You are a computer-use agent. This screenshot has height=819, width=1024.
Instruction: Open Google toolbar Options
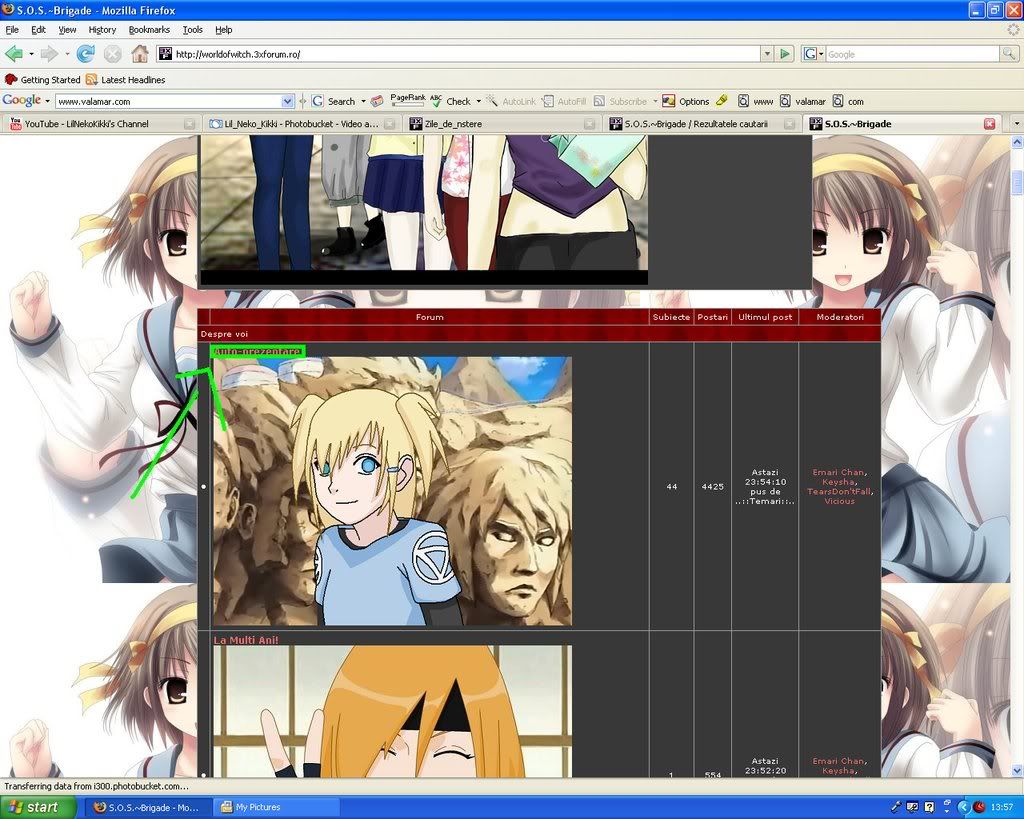(686, 101)
